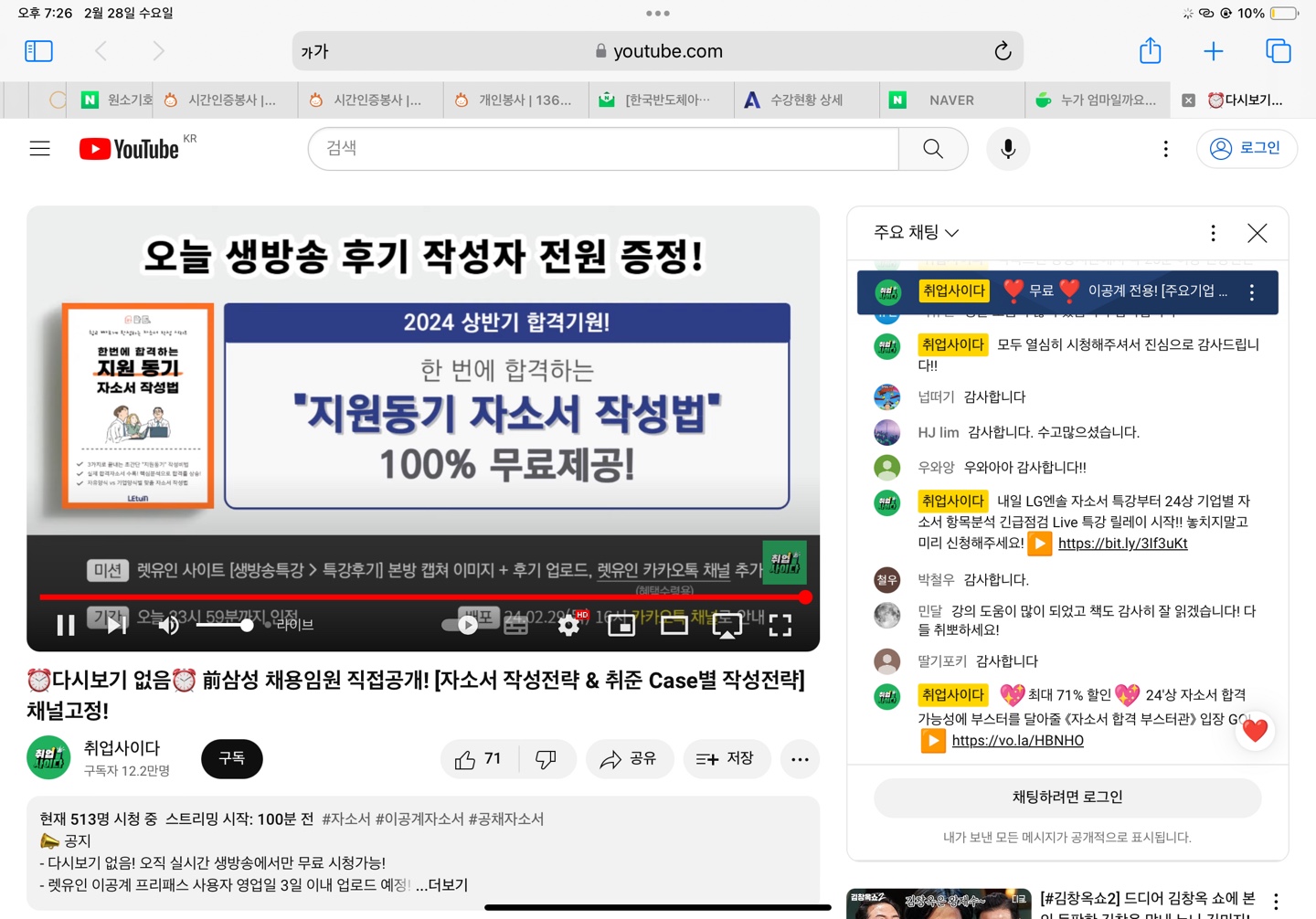Reload the youtube.com page
This screenshot has width=1316, height=919.
click(x=1003, y=51)
